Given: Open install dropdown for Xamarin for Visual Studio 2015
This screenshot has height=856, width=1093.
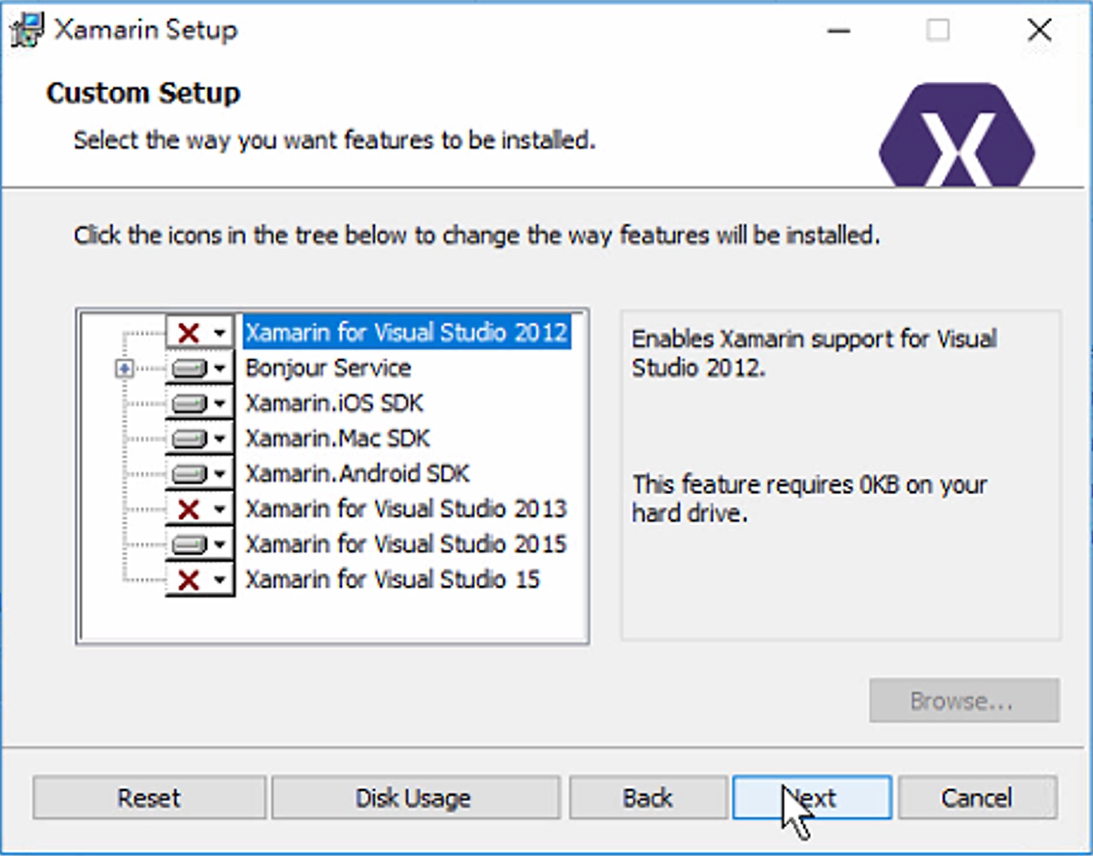Looking at the screenshot, I should pos(199,544).
